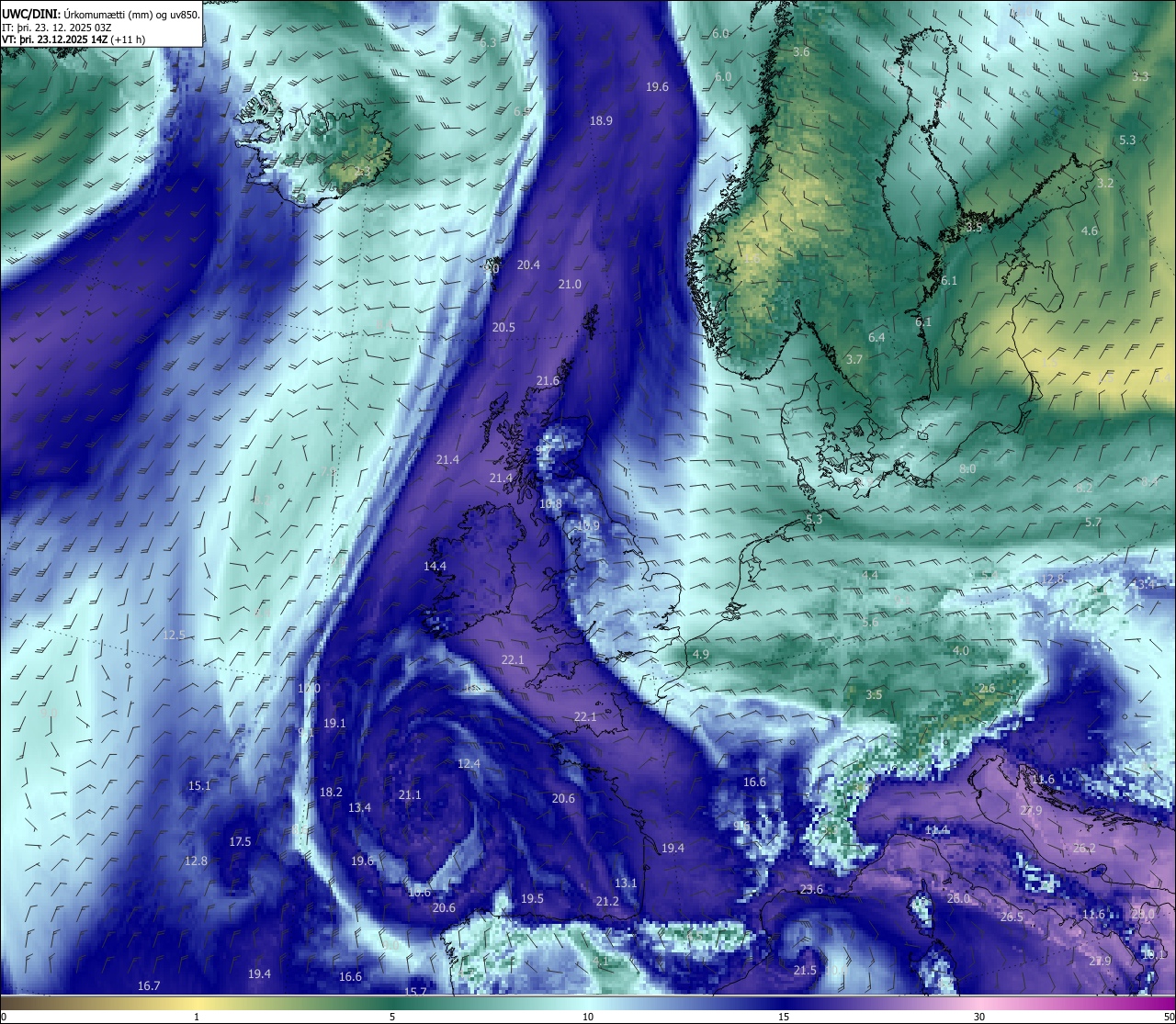Click the map value '4.9'
Screen dimensions: 1176x1024
click(x=701, y=655)
